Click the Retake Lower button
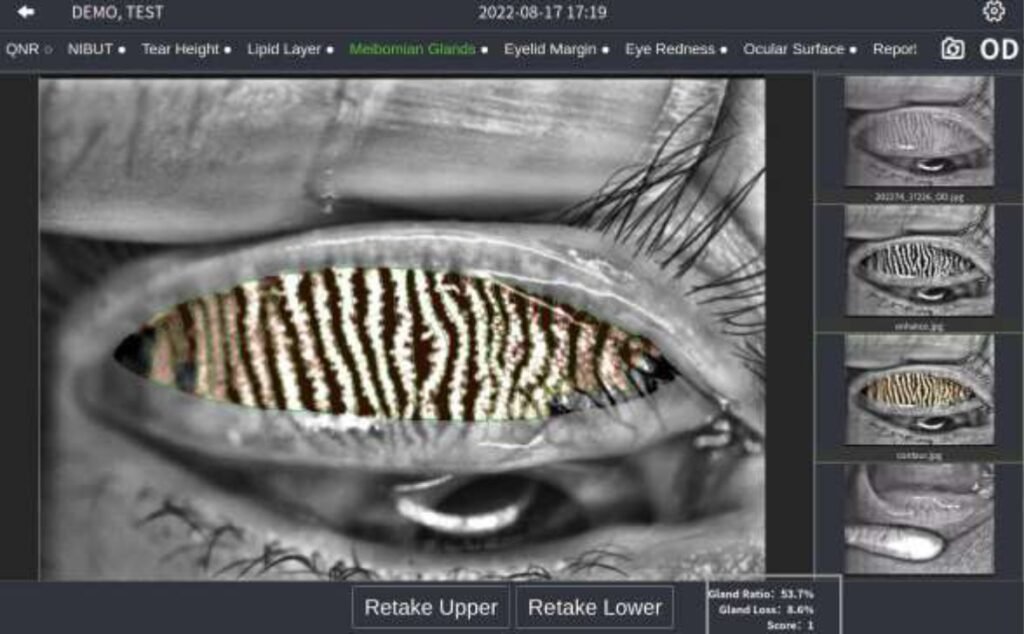This screenshot has width=1024, height=634. tap(595, 607)
